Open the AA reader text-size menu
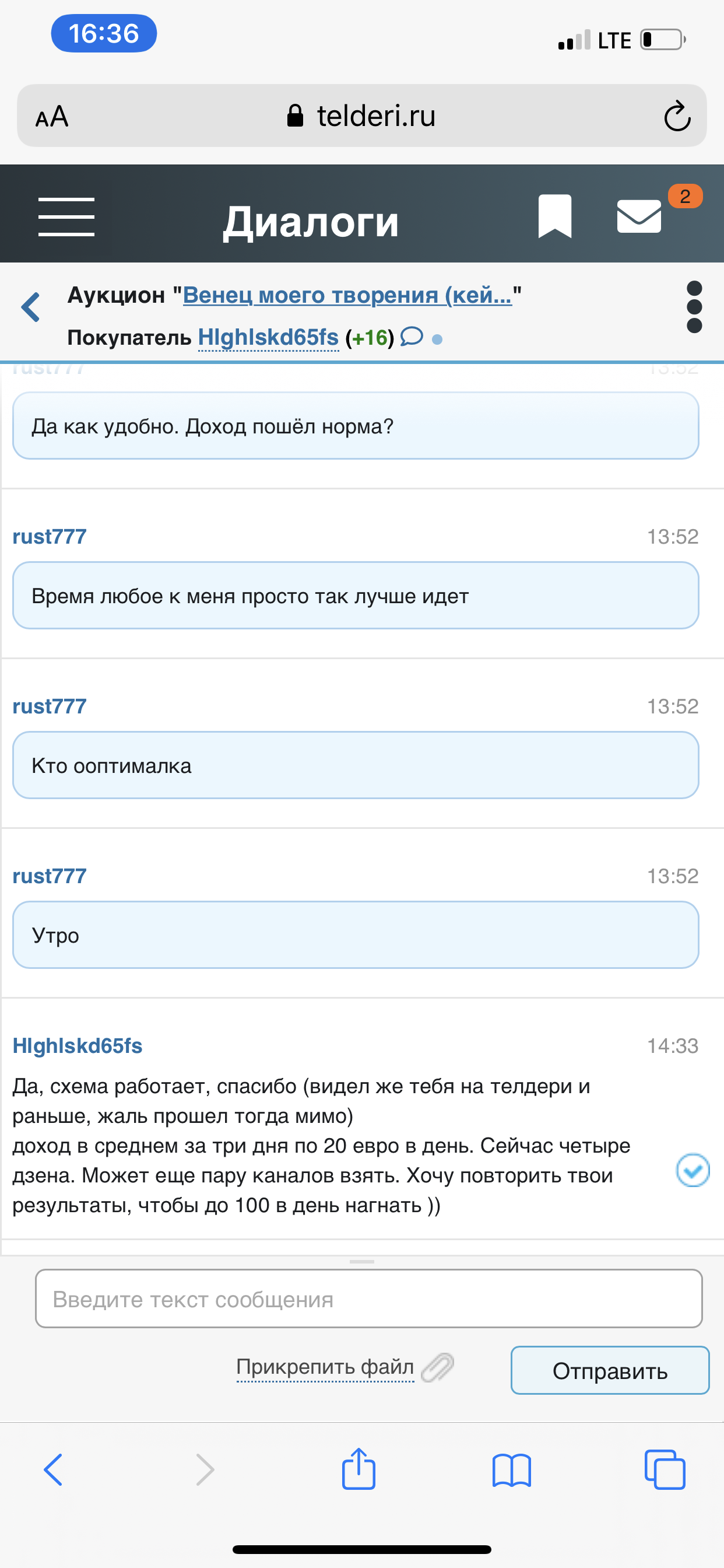 (52, 116)
